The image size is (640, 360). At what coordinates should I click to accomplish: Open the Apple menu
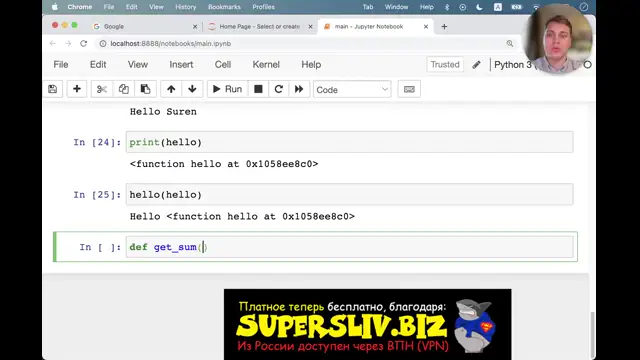click(x=55, y=7)
